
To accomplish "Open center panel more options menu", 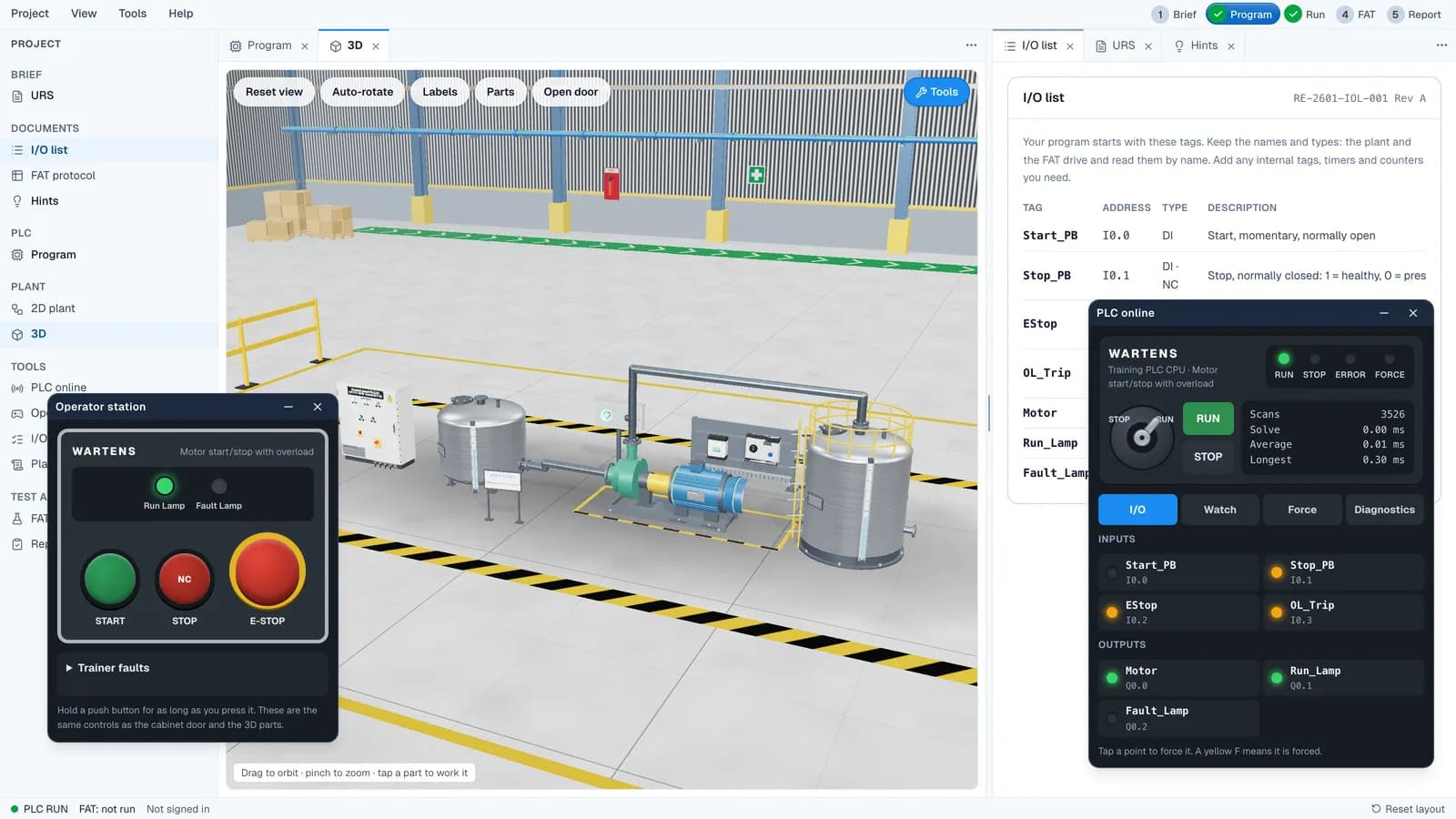I will coord(971,45).
